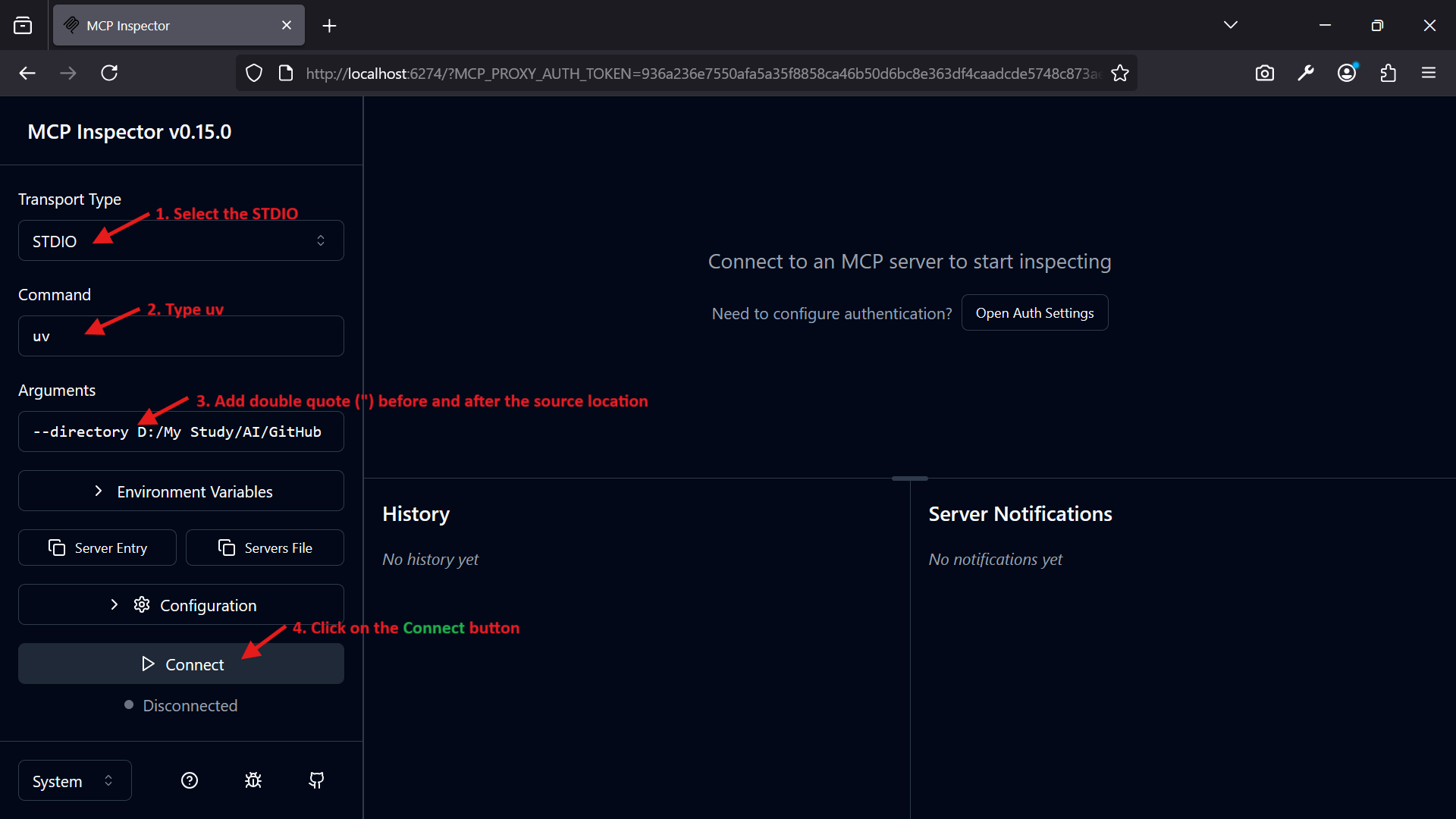
Task: Close the MCP Inspector tab
Action: [x=287, y=25]
